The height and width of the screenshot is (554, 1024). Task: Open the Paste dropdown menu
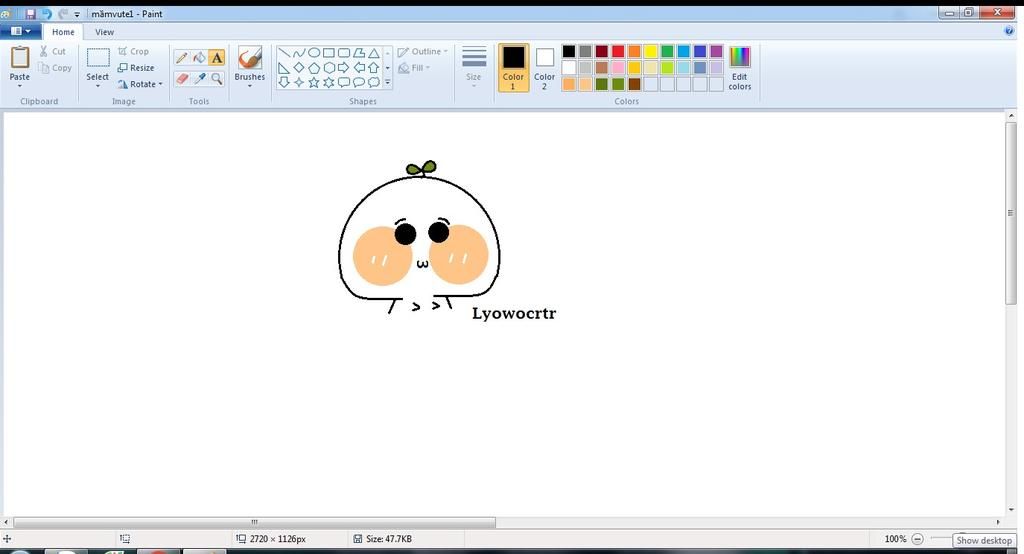19,82
